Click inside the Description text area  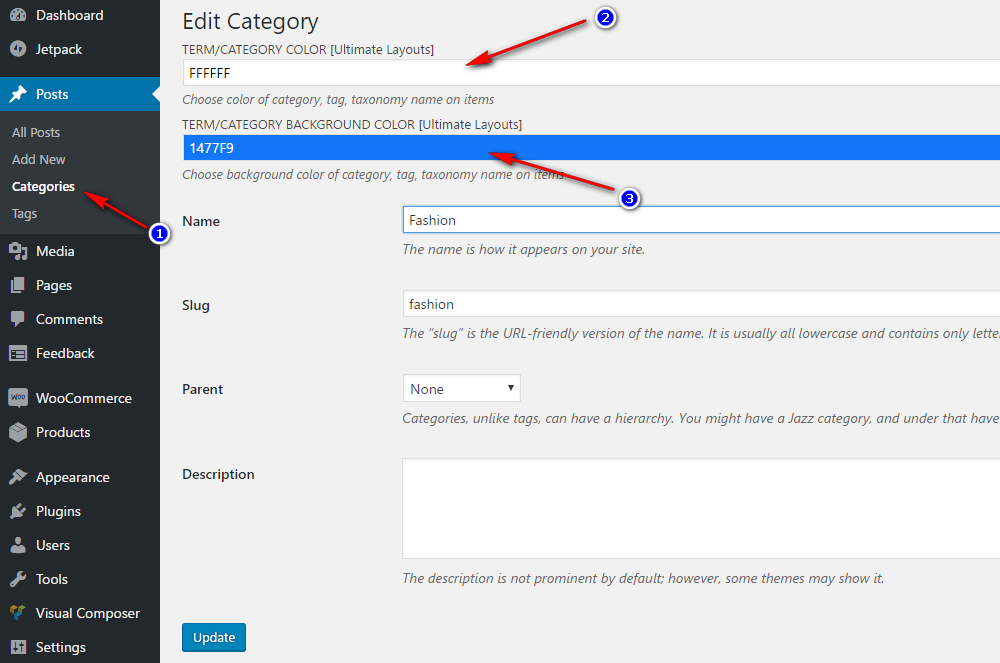[700, 508]
